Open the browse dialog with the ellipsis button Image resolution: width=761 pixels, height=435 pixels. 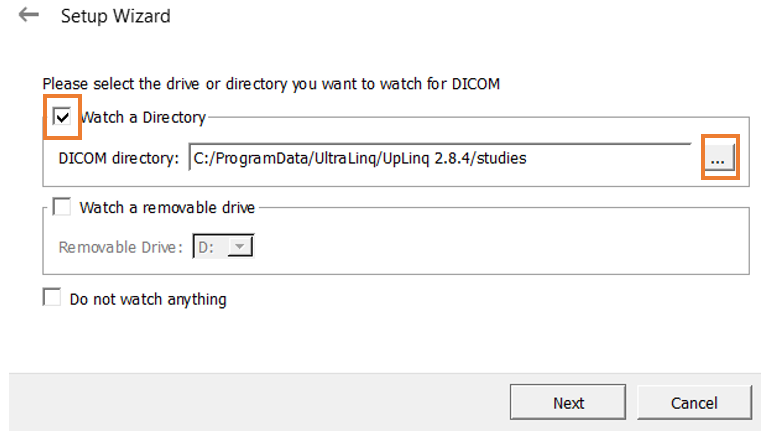tap(718, 158)
